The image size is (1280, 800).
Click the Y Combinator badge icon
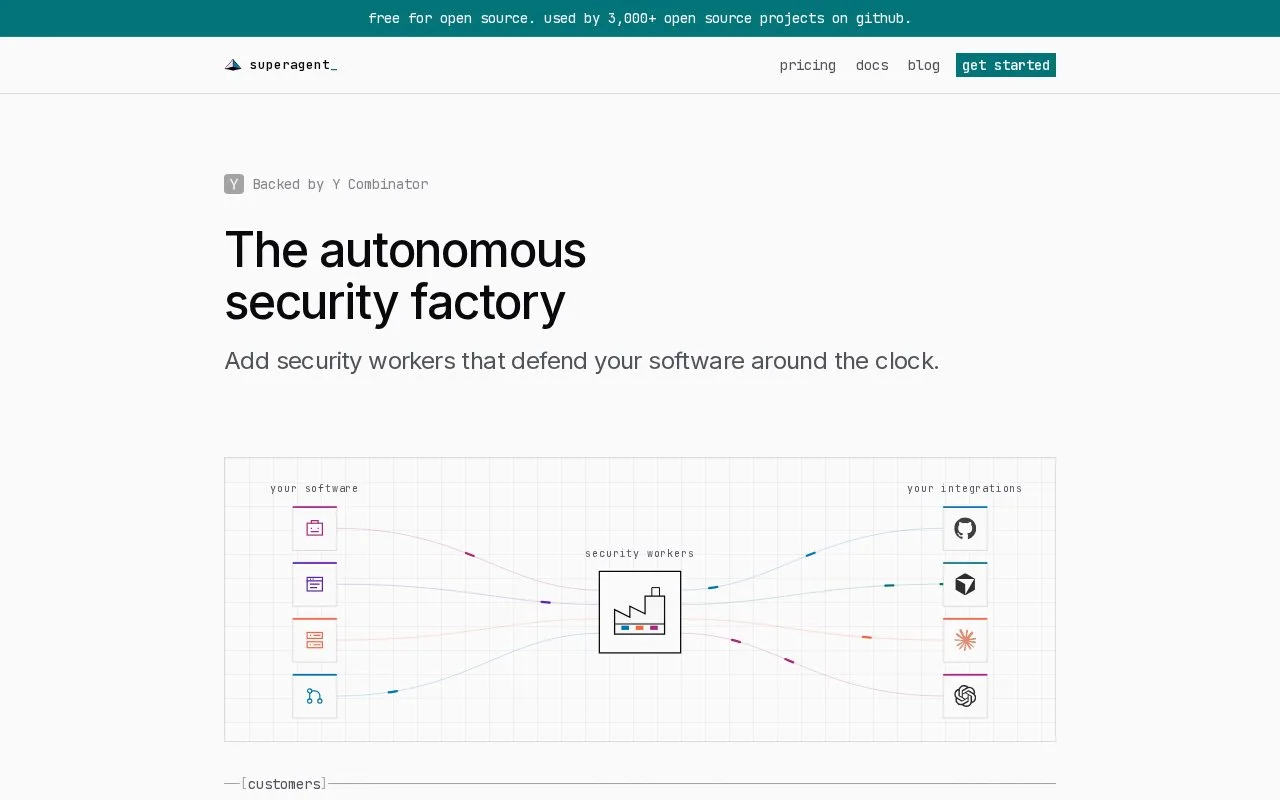(x=234, y=184)
